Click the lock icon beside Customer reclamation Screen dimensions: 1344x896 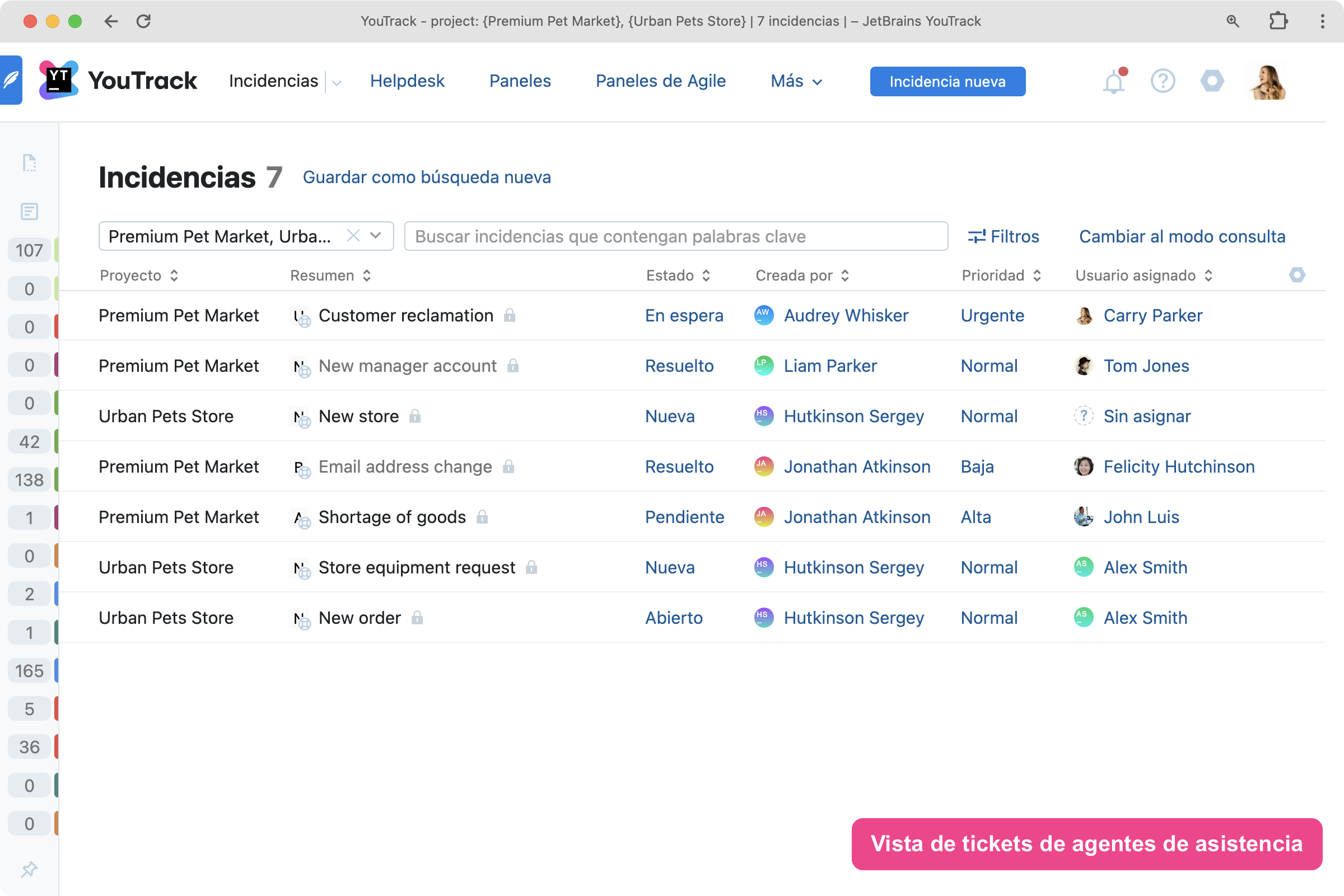click(x=510, y=315)
